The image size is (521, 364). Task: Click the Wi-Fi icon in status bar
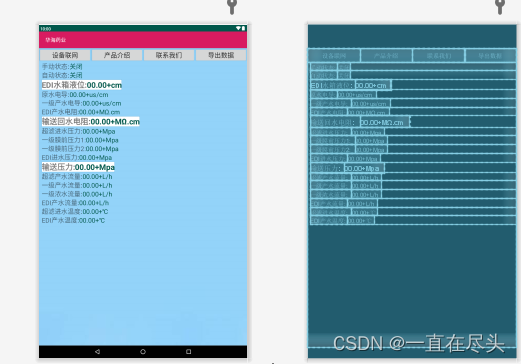point(238,28)
